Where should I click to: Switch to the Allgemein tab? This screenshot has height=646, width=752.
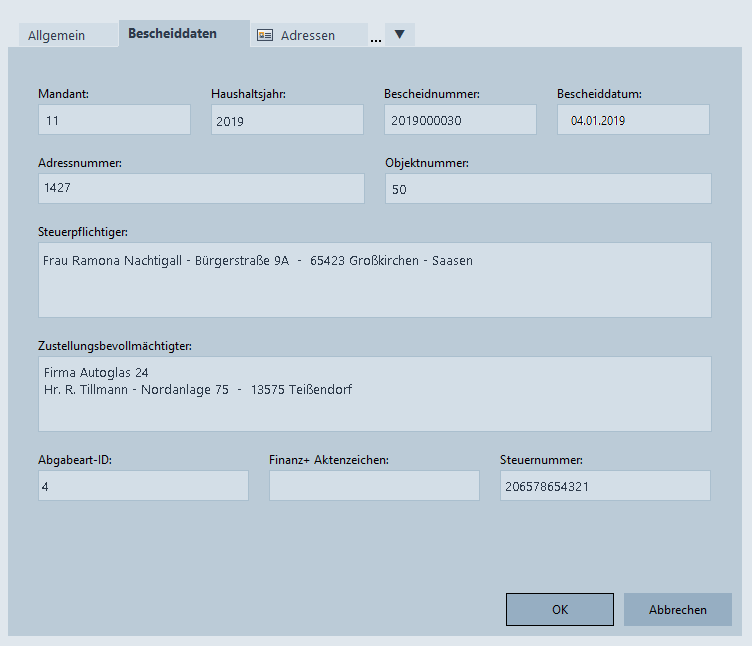[57, 35]
